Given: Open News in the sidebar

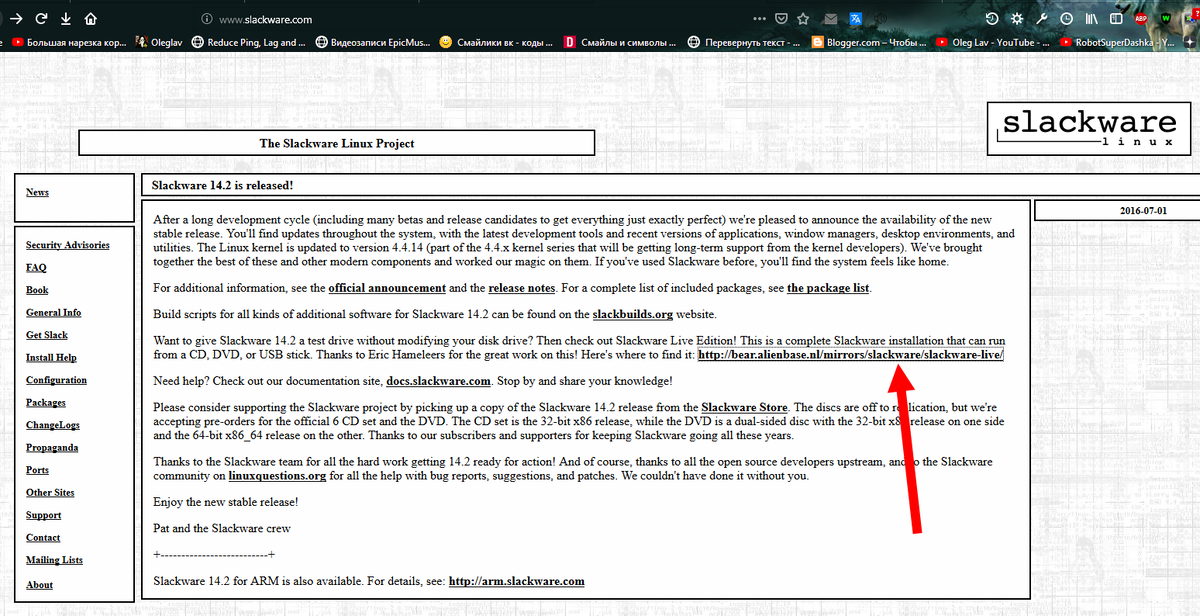Looking at the screenshot, I should [37, 192].
